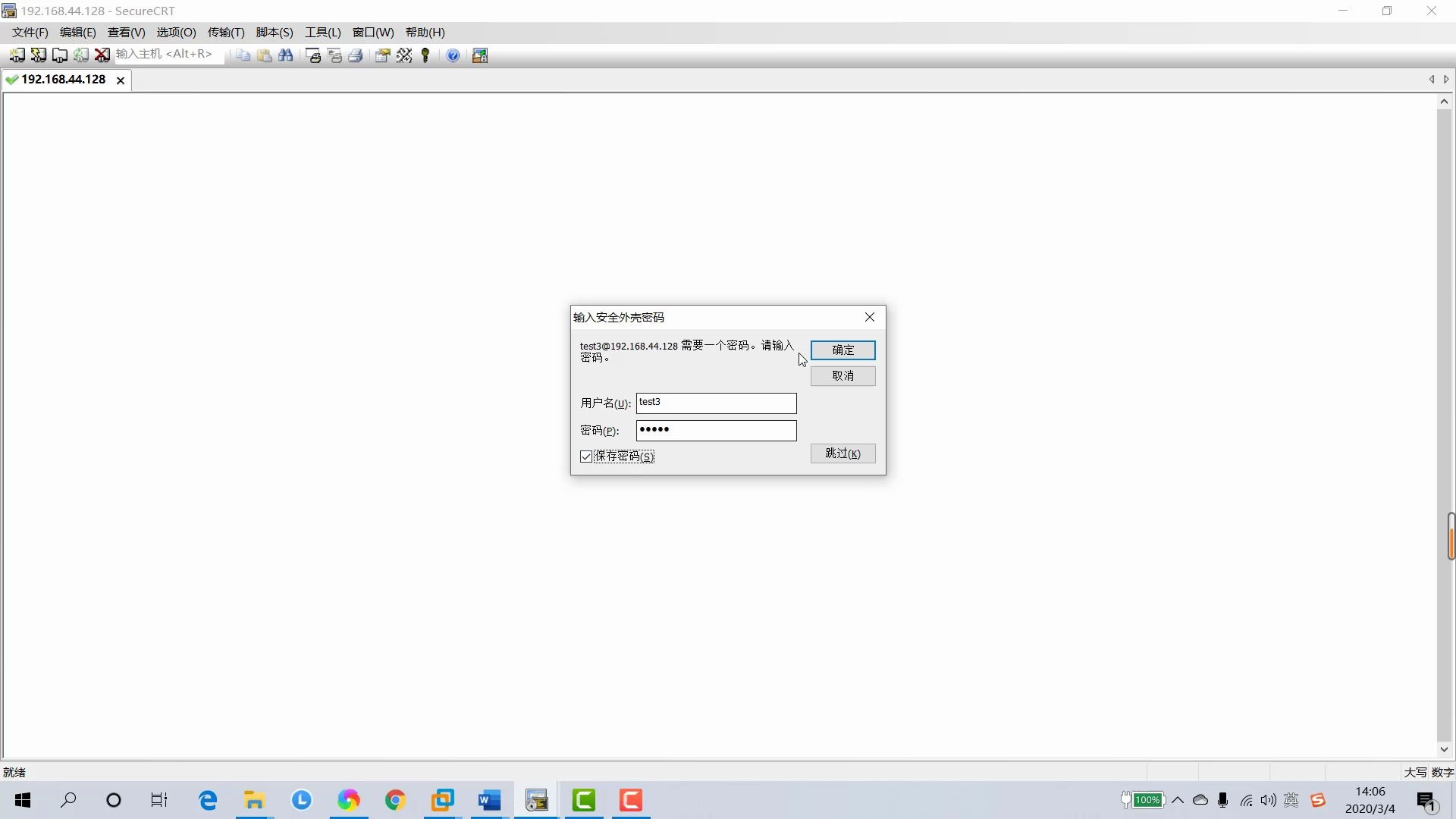Open the 帮助(H) menu
This screenshot has height=819, width=1456.
pyautogui.click(x=425, y=33)
